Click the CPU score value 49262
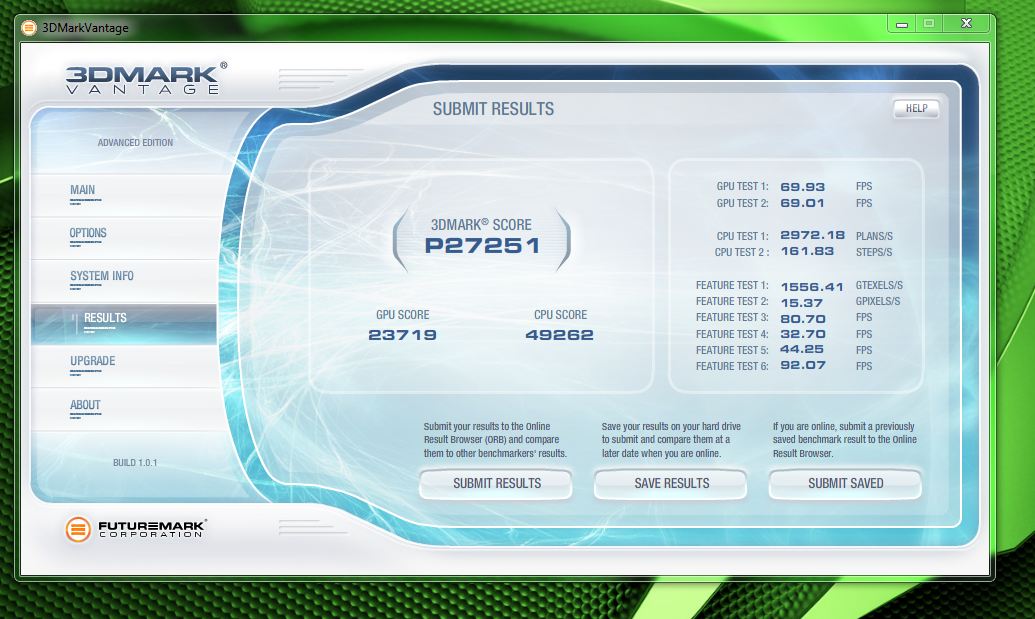The width and height of the screenshot is (1035, 619). 560,335
